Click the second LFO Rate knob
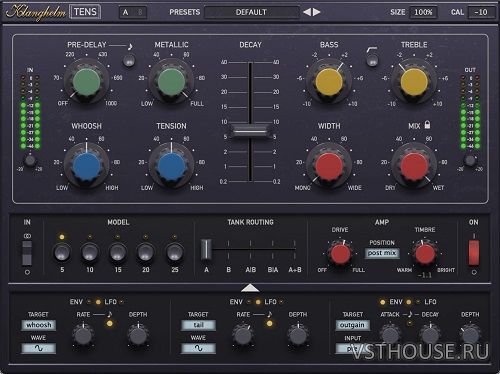Screen dimensions: 500x374 243,336
